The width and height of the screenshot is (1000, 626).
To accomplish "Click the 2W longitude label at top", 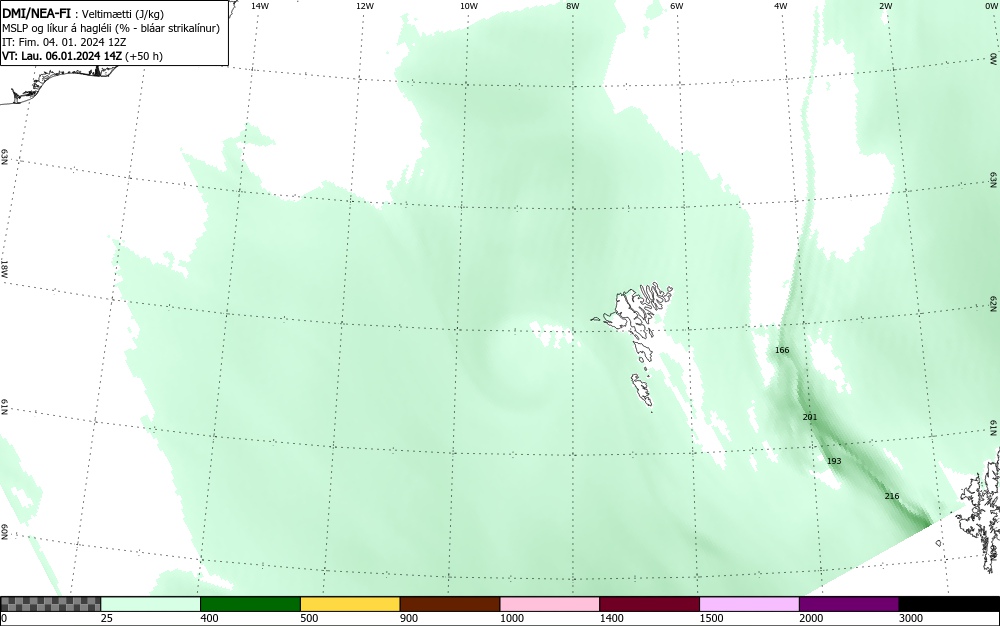I will click(885, 6).
